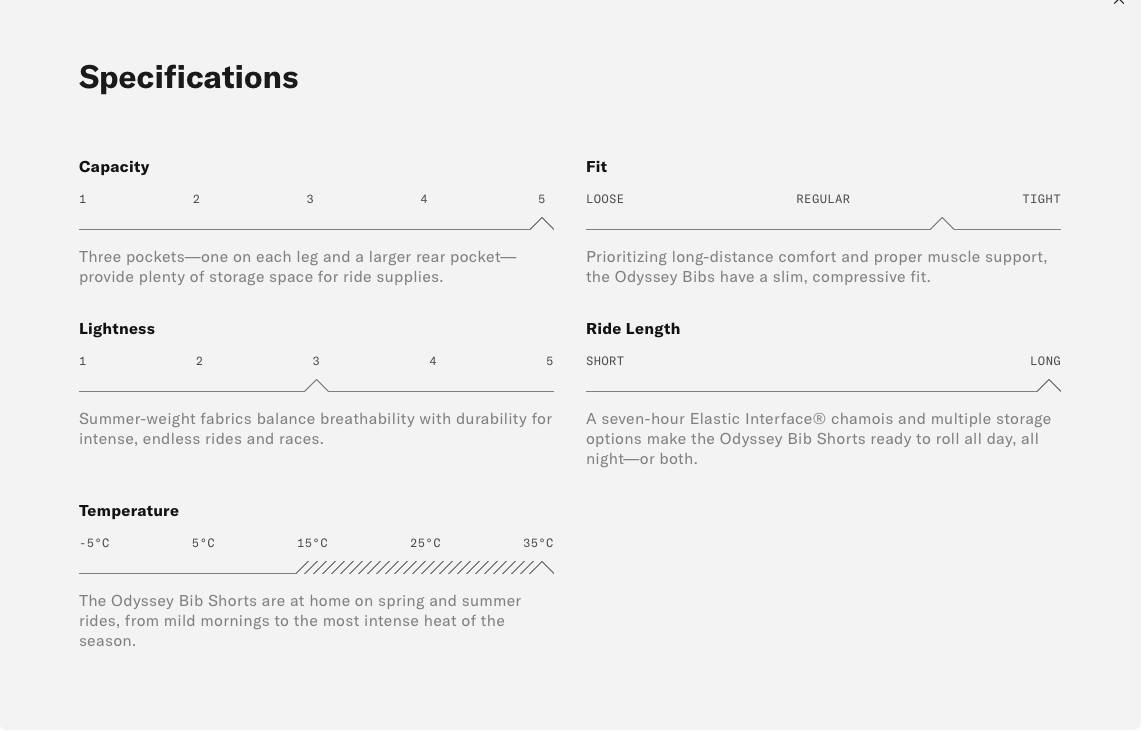The height and width of the screenshot is (731, 1144).
Task: Select the LOOSE label on Fit scale
Action: (605, 199)
